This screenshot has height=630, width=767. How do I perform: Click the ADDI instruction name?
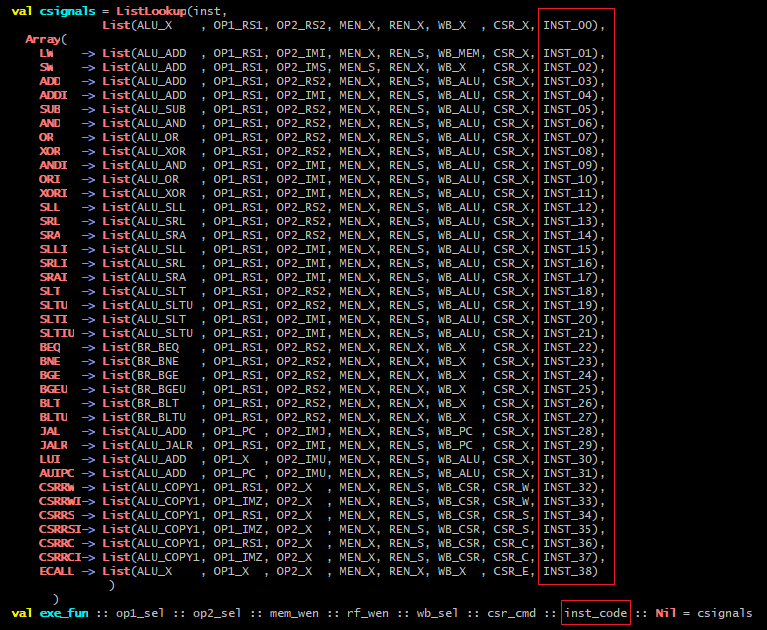tap(53, 95)
